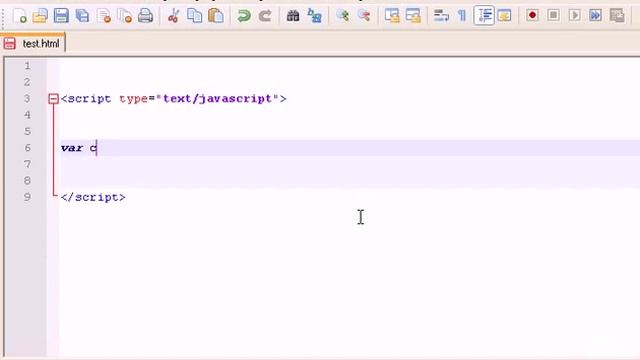The width and height of the screenshot is (640, 360).
Task: Cut selection with the scissors icon
Action: [173, 16]
